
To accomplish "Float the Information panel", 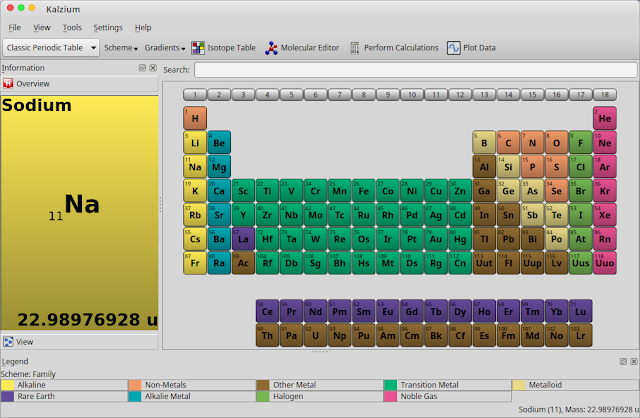I will pyautogui.click(x=142, y=68).
